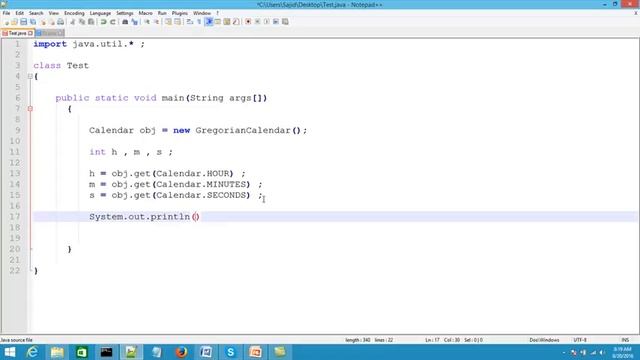The height and width of the screenshot is (360, 640).
Task: Collapse the main method fold marker on line 7
Action: (30, 109)
